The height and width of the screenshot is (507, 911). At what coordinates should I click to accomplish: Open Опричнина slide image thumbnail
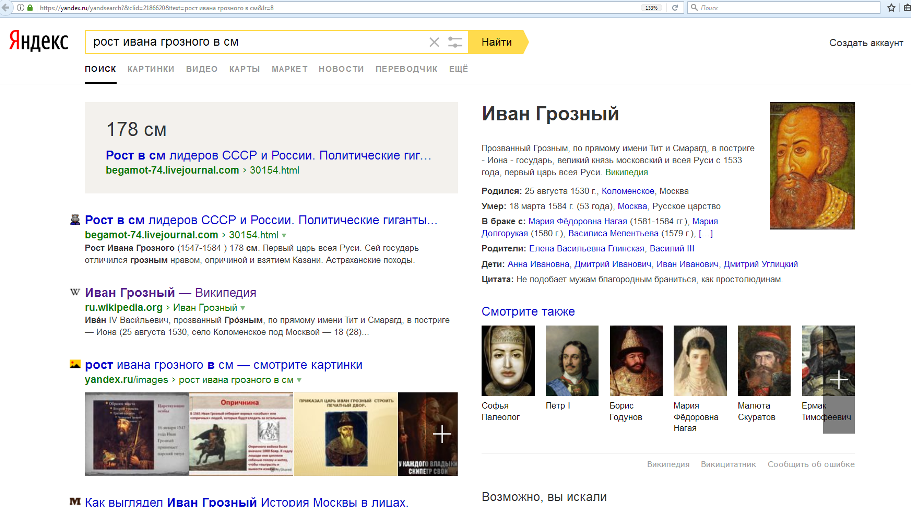tap(241, 434)
